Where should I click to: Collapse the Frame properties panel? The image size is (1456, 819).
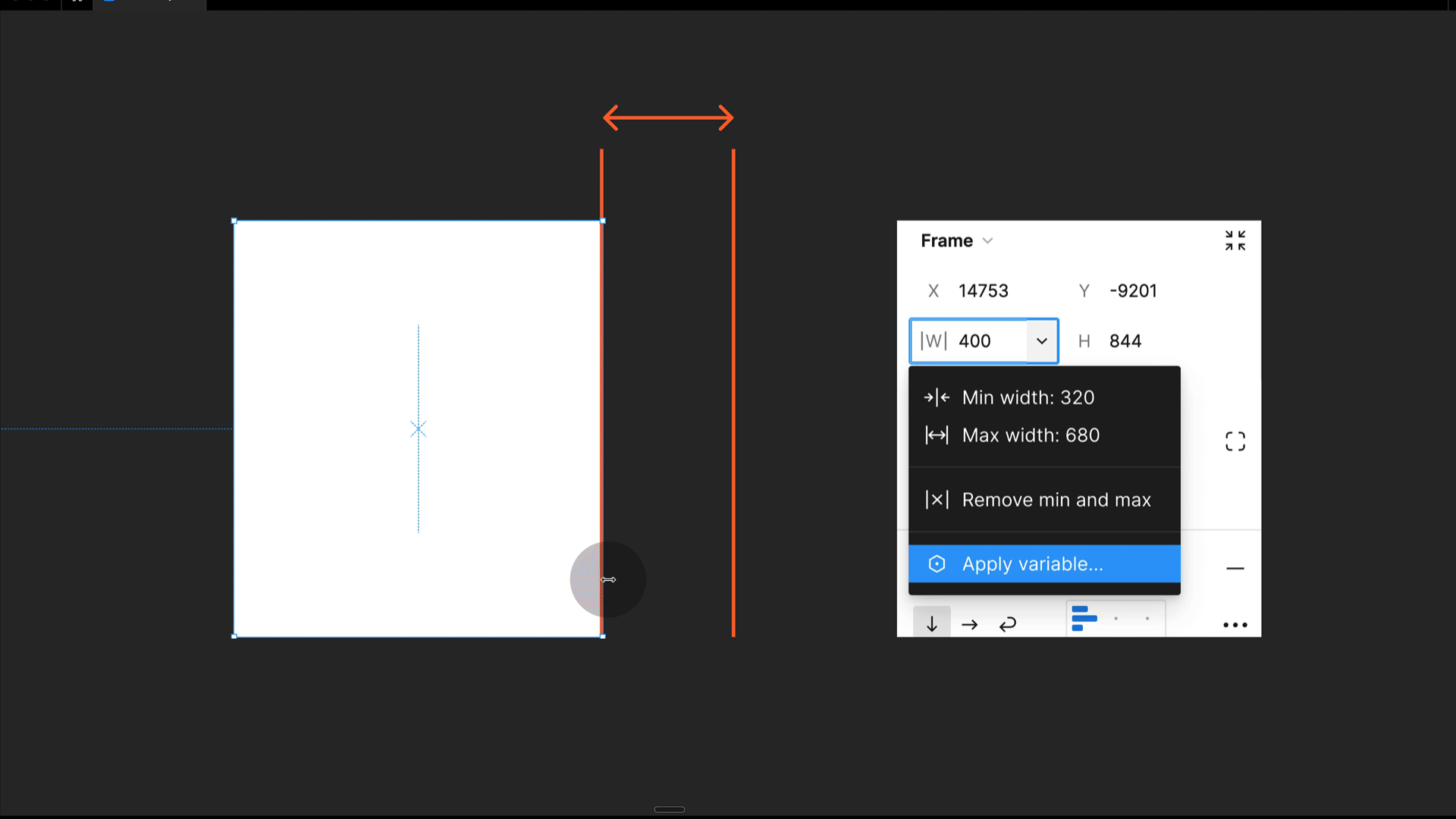pos(1235,240)
